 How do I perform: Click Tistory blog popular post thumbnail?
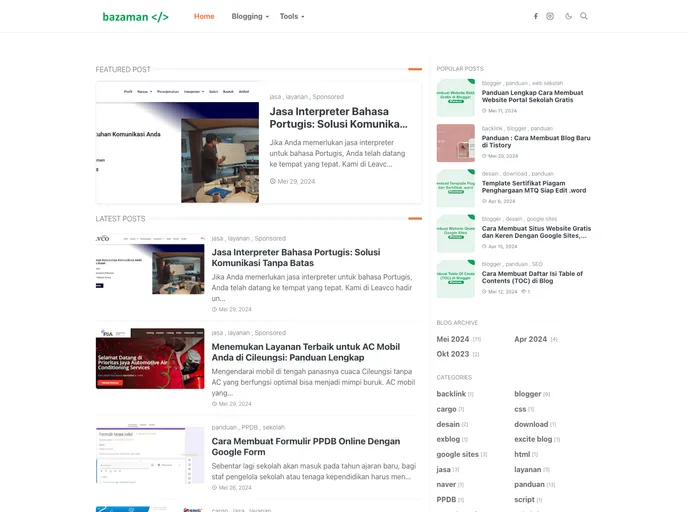click(x=456, y=143)
